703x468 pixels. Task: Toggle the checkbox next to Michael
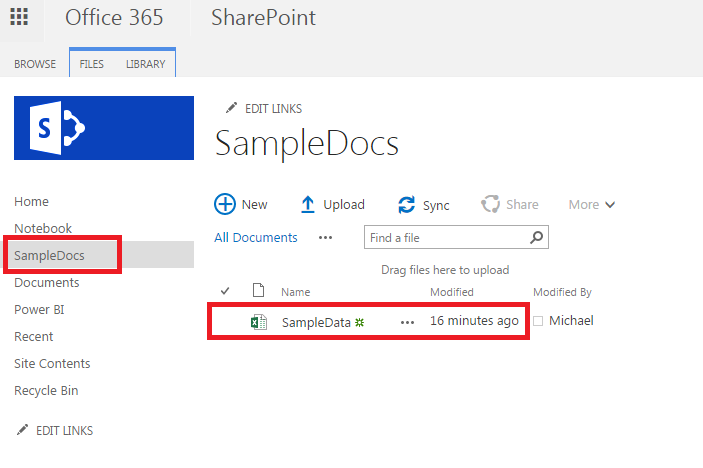tap(538, 321)
